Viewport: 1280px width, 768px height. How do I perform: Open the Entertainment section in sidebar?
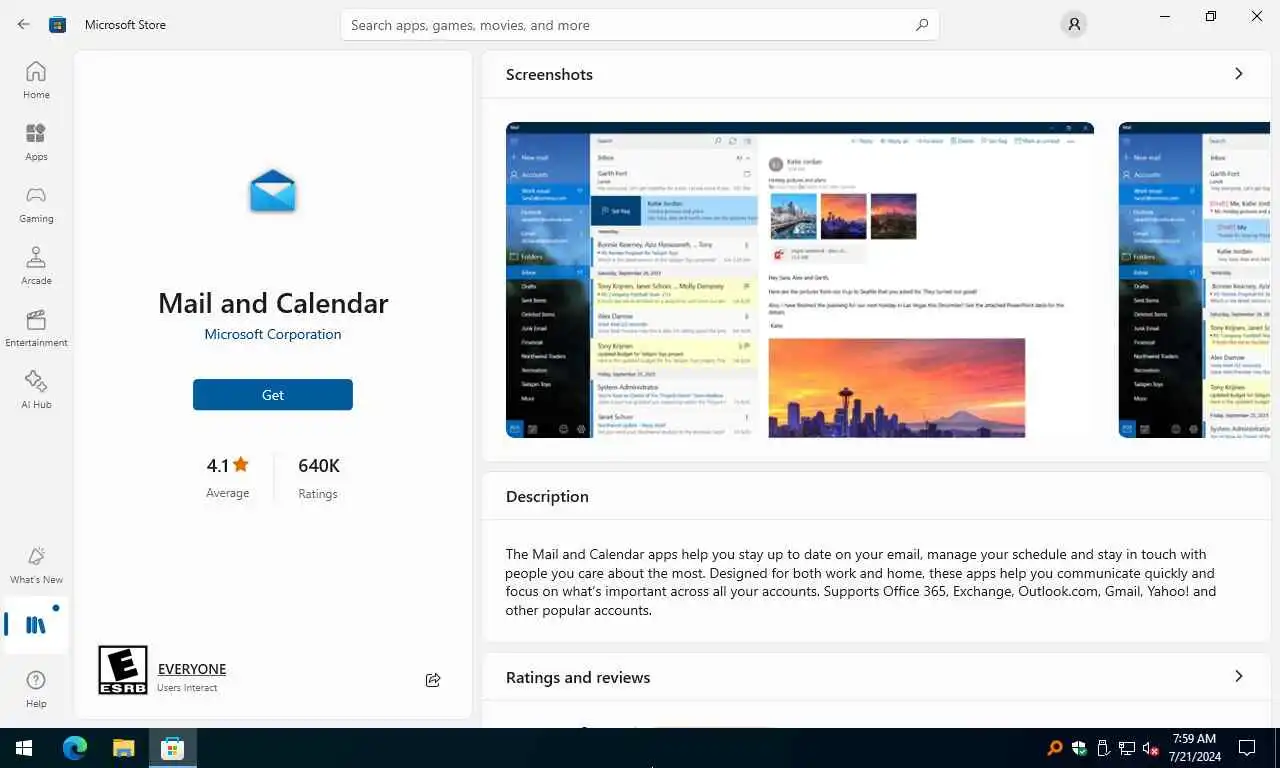tap(36, 328)
